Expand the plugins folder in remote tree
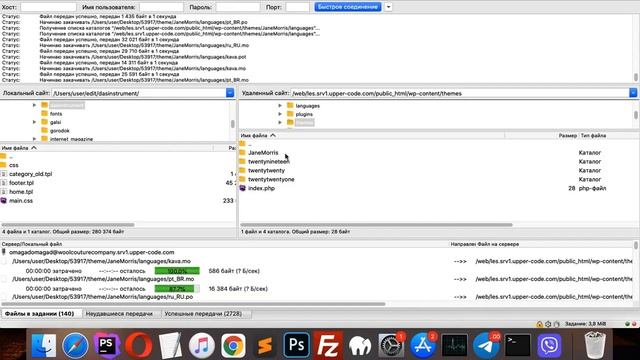 pyautogui.click(x=280, y=114)
